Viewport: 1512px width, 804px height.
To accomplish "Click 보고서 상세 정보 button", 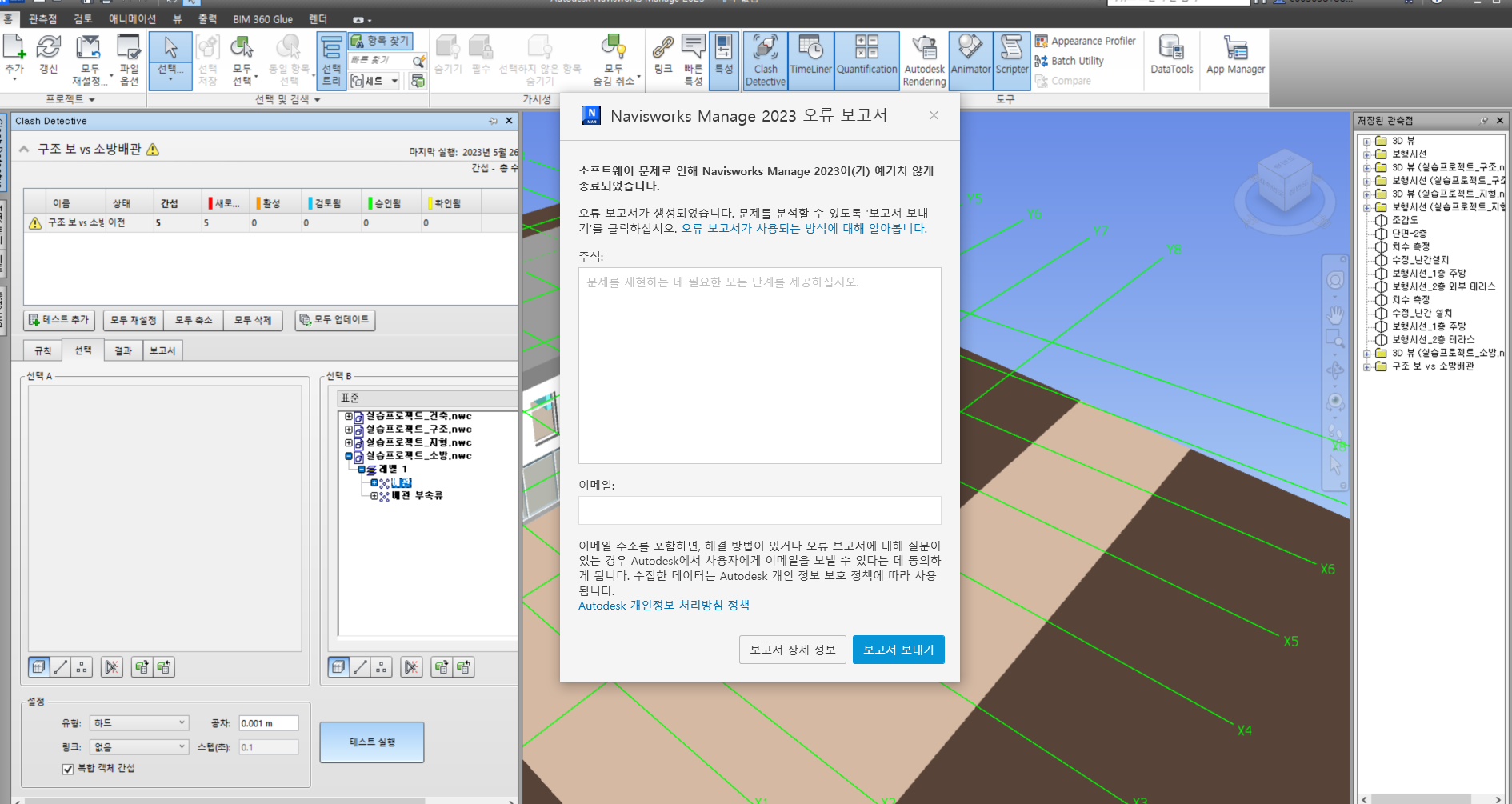I will (792, 650).
